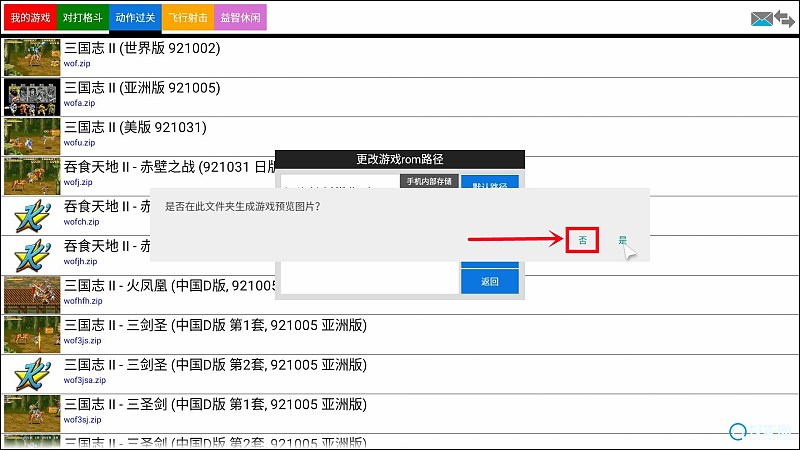Select 三国志 II (世界版 921002)
800x450 pixels.
coord(142,48)
